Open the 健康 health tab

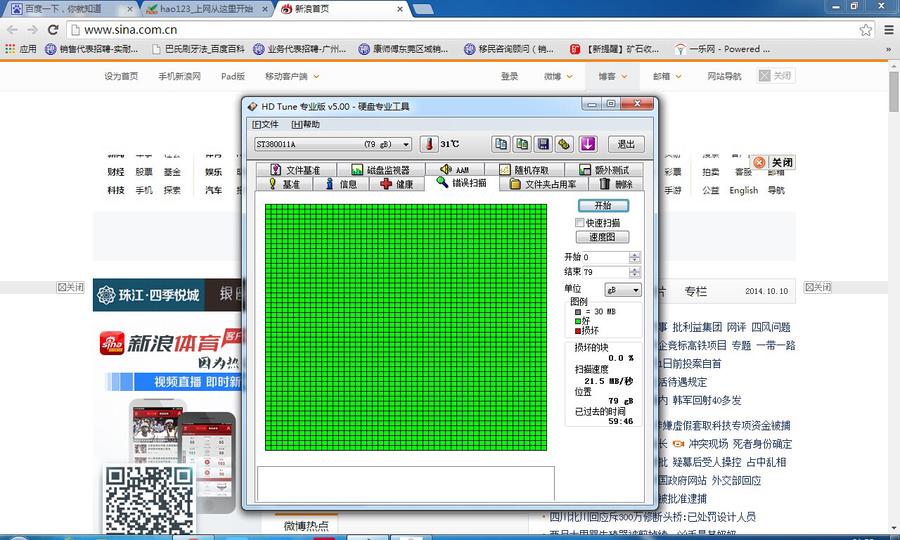(x=397, y=184)
